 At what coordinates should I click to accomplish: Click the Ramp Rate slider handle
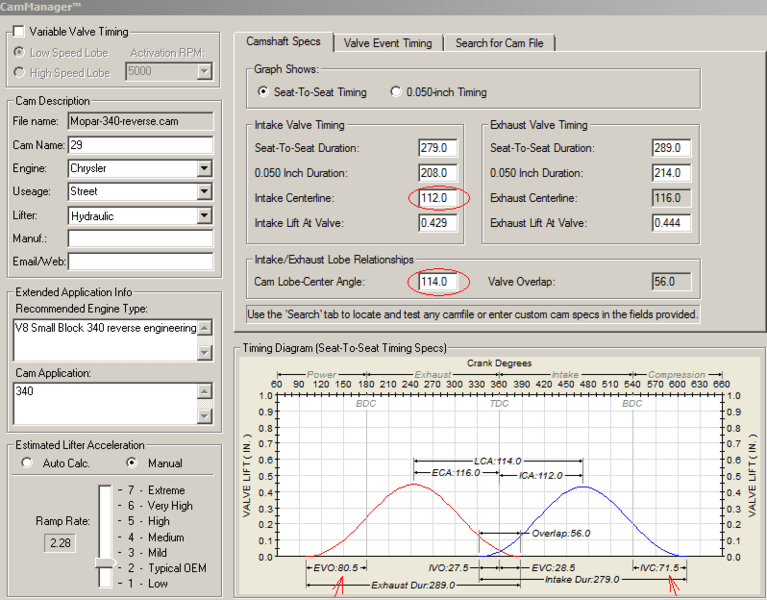tap(104, 563)
